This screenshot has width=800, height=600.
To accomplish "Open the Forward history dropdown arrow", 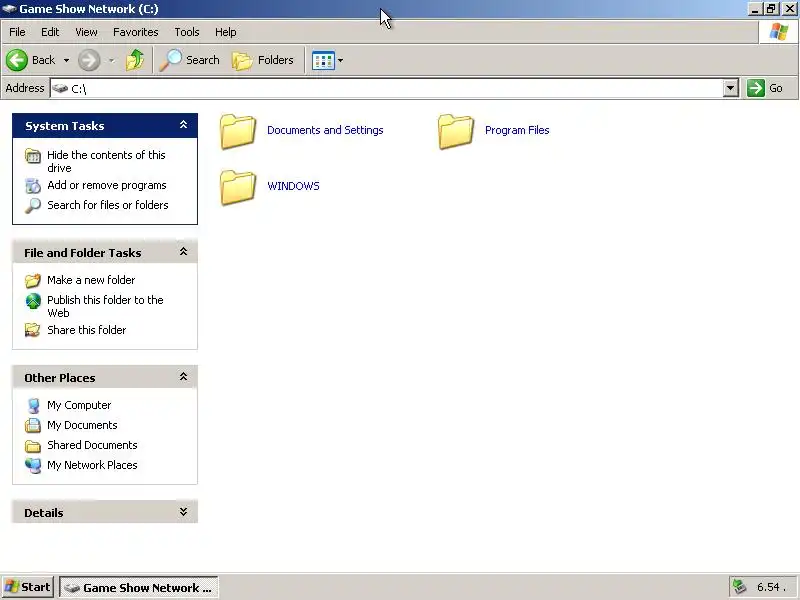I will coord(111,60).
